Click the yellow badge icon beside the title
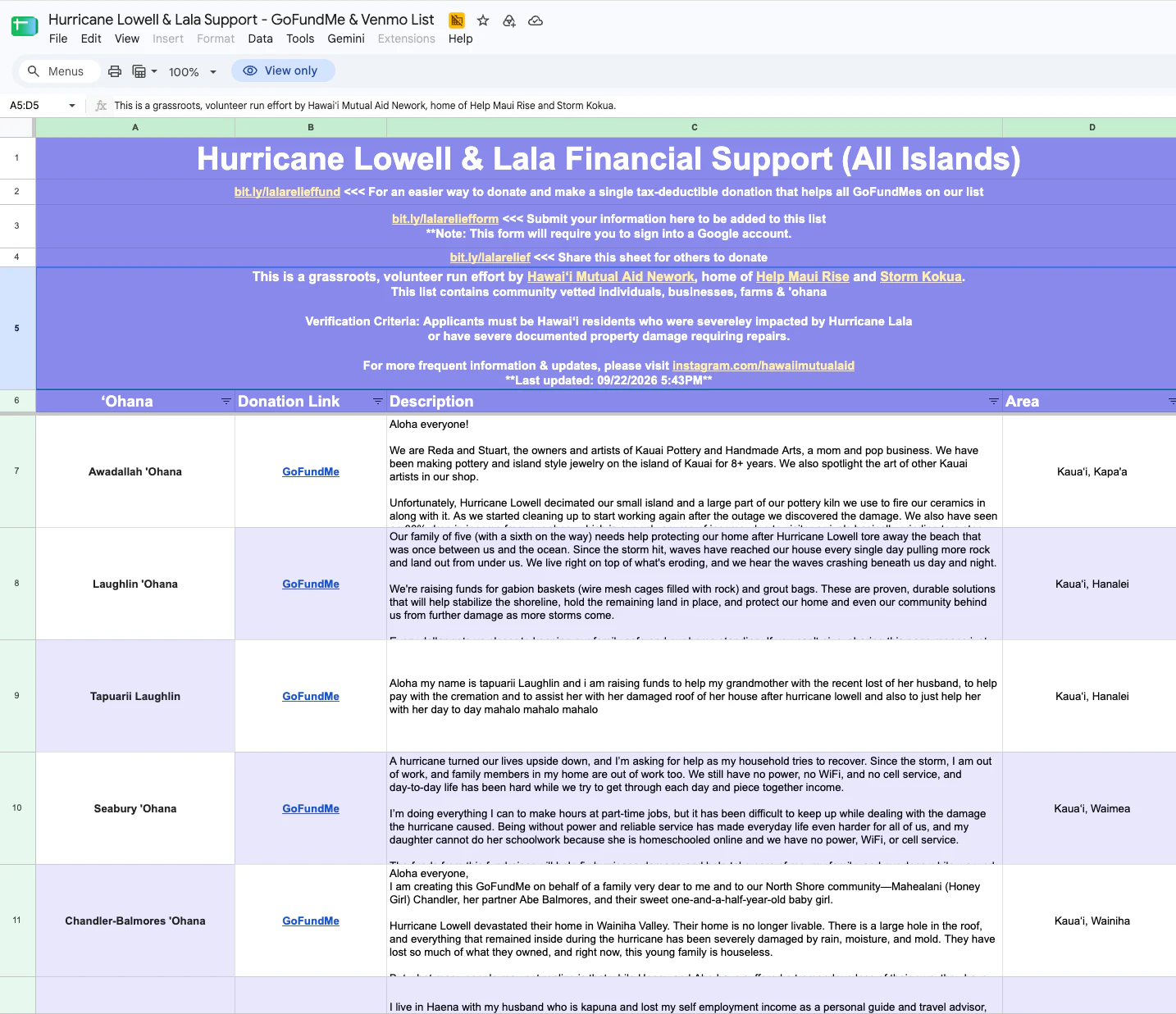 pos(457,20)
